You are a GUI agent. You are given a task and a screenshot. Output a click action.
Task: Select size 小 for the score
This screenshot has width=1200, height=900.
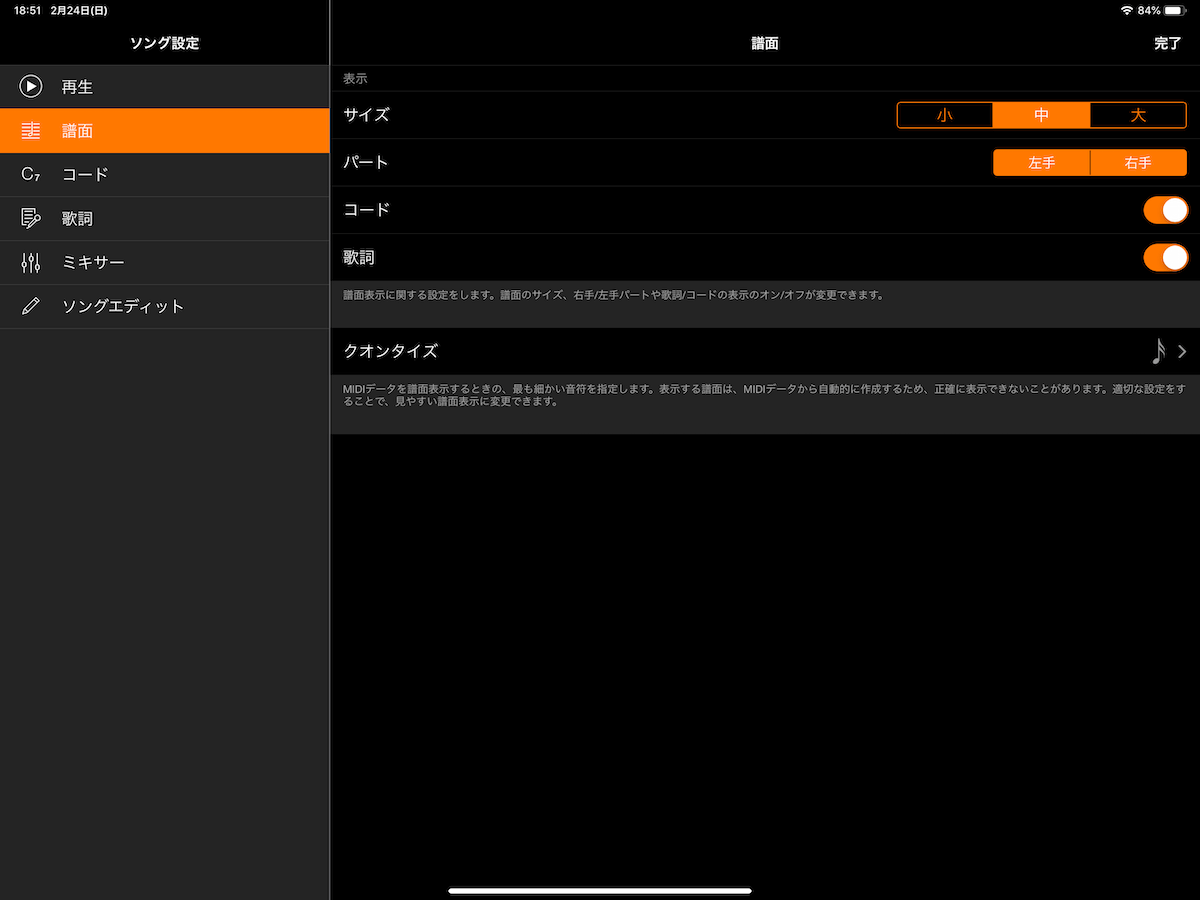pos(945,115)
